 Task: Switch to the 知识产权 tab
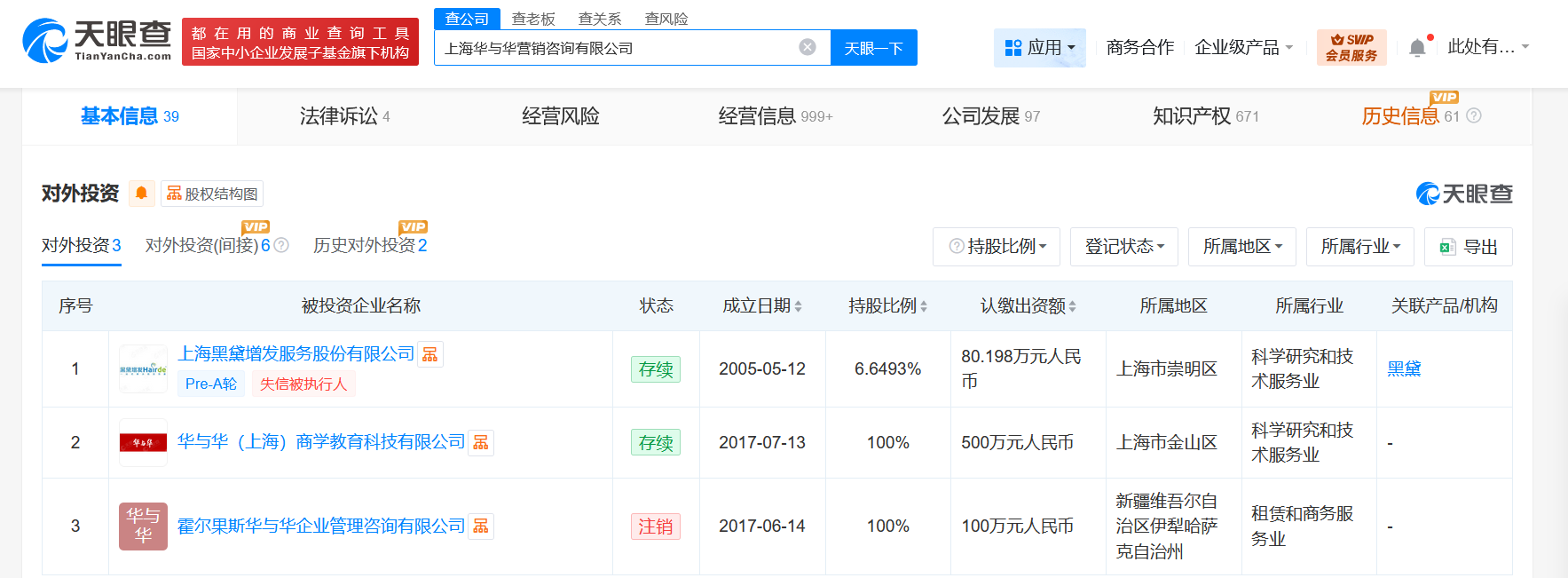[1205, 116]
